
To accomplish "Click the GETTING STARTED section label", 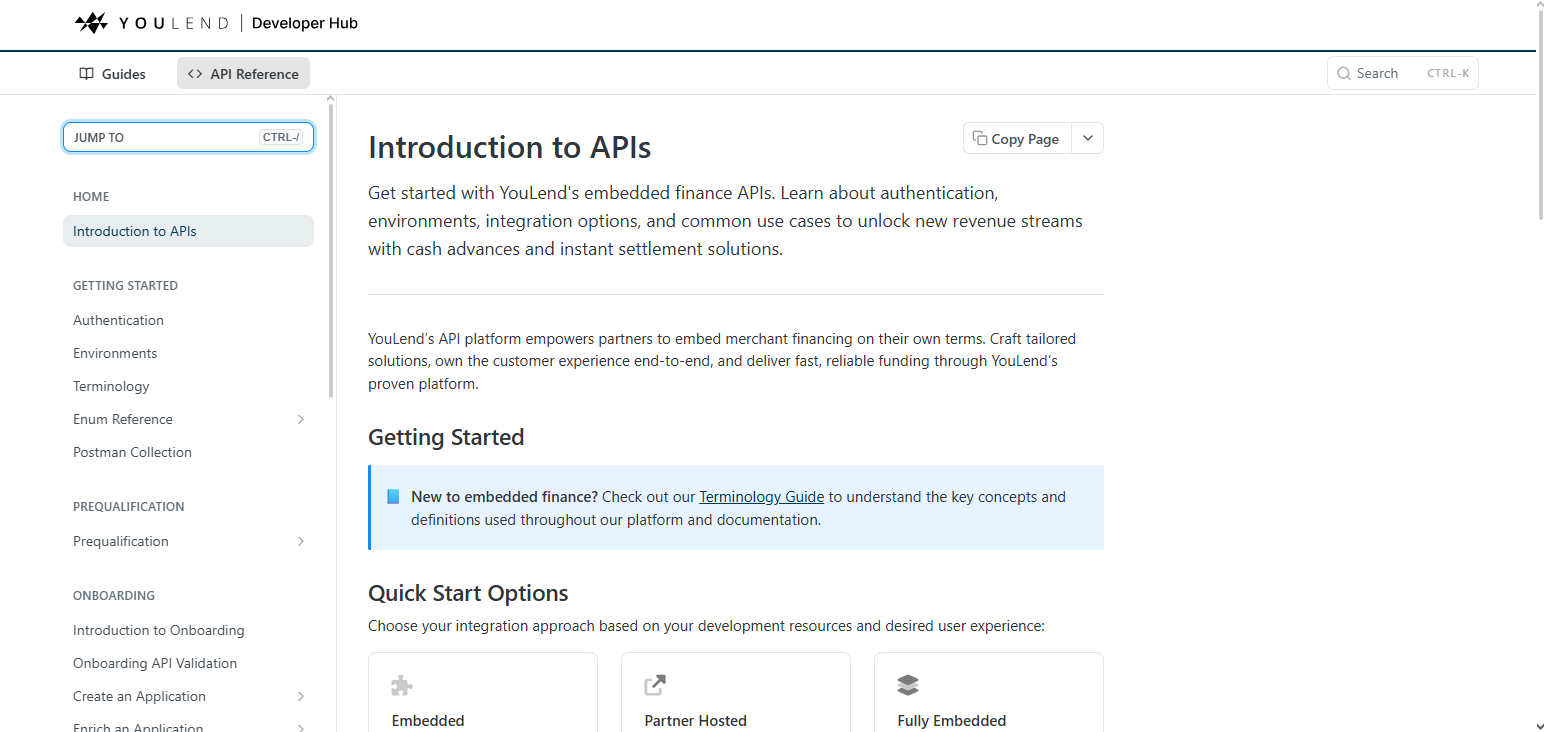I will pyautogui.click(x=125, y=286).
